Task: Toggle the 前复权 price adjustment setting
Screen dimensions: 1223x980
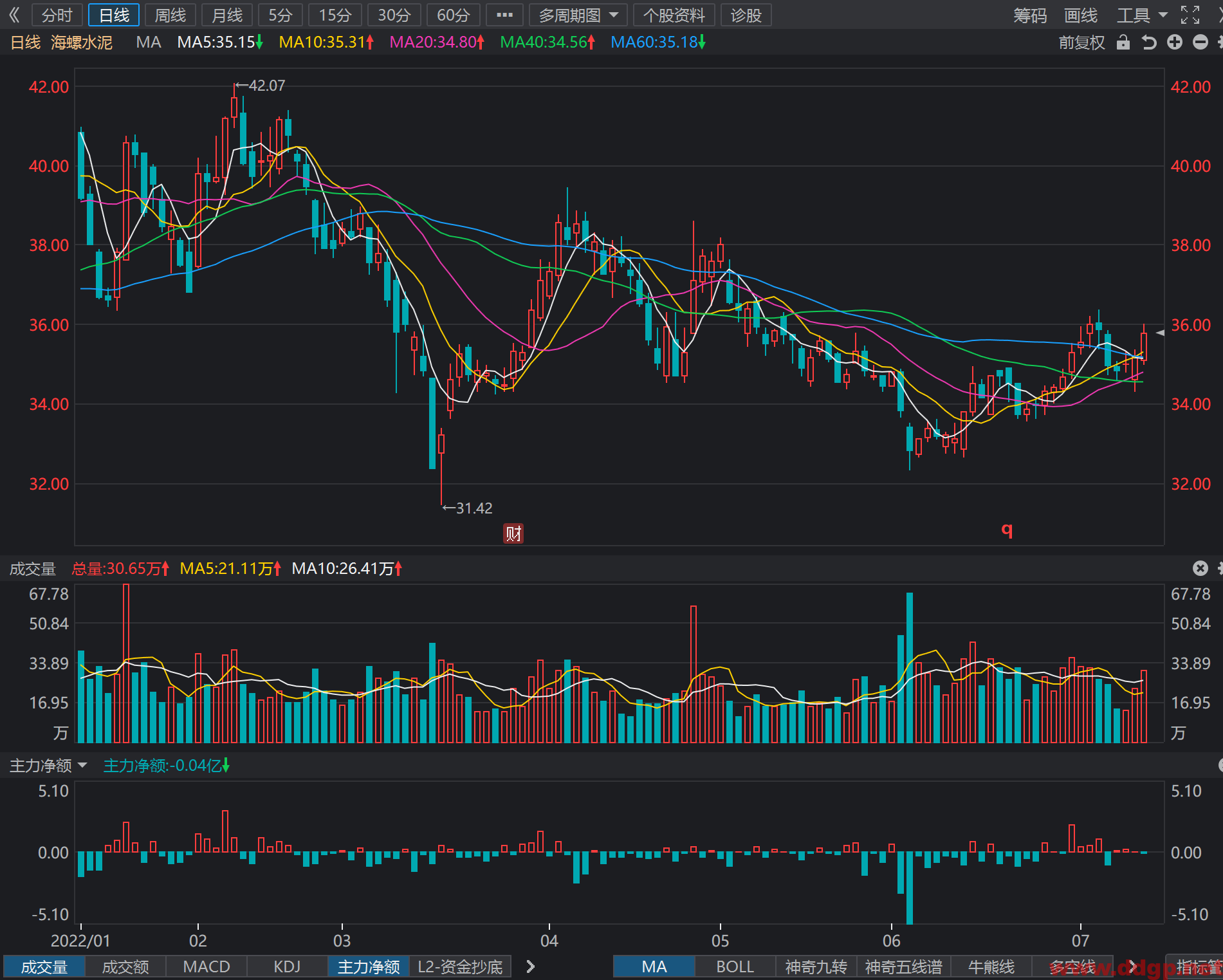Action: click(x=1082, y=42)
